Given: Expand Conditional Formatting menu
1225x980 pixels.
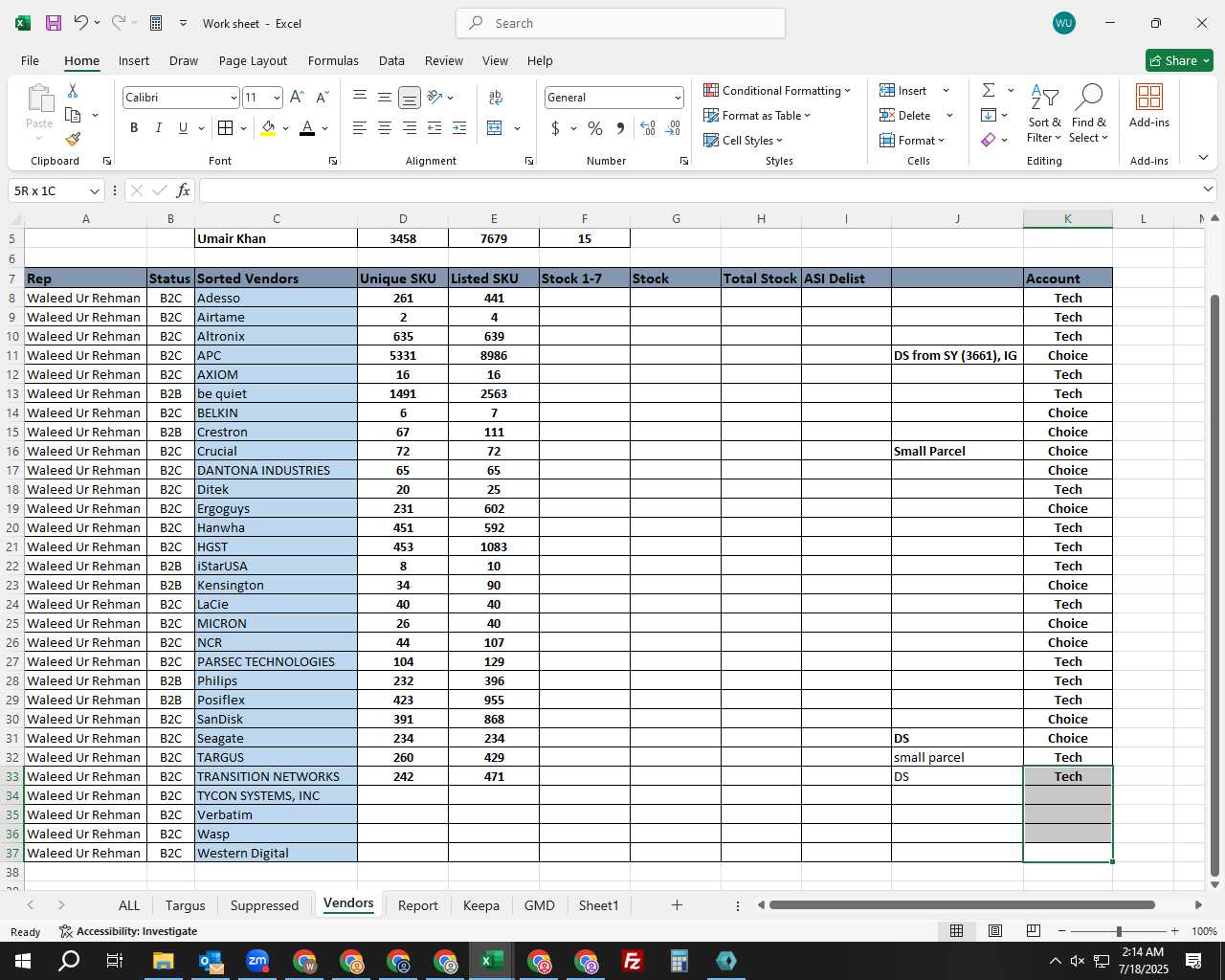Looking at the screenshot, I should point(777,90).
